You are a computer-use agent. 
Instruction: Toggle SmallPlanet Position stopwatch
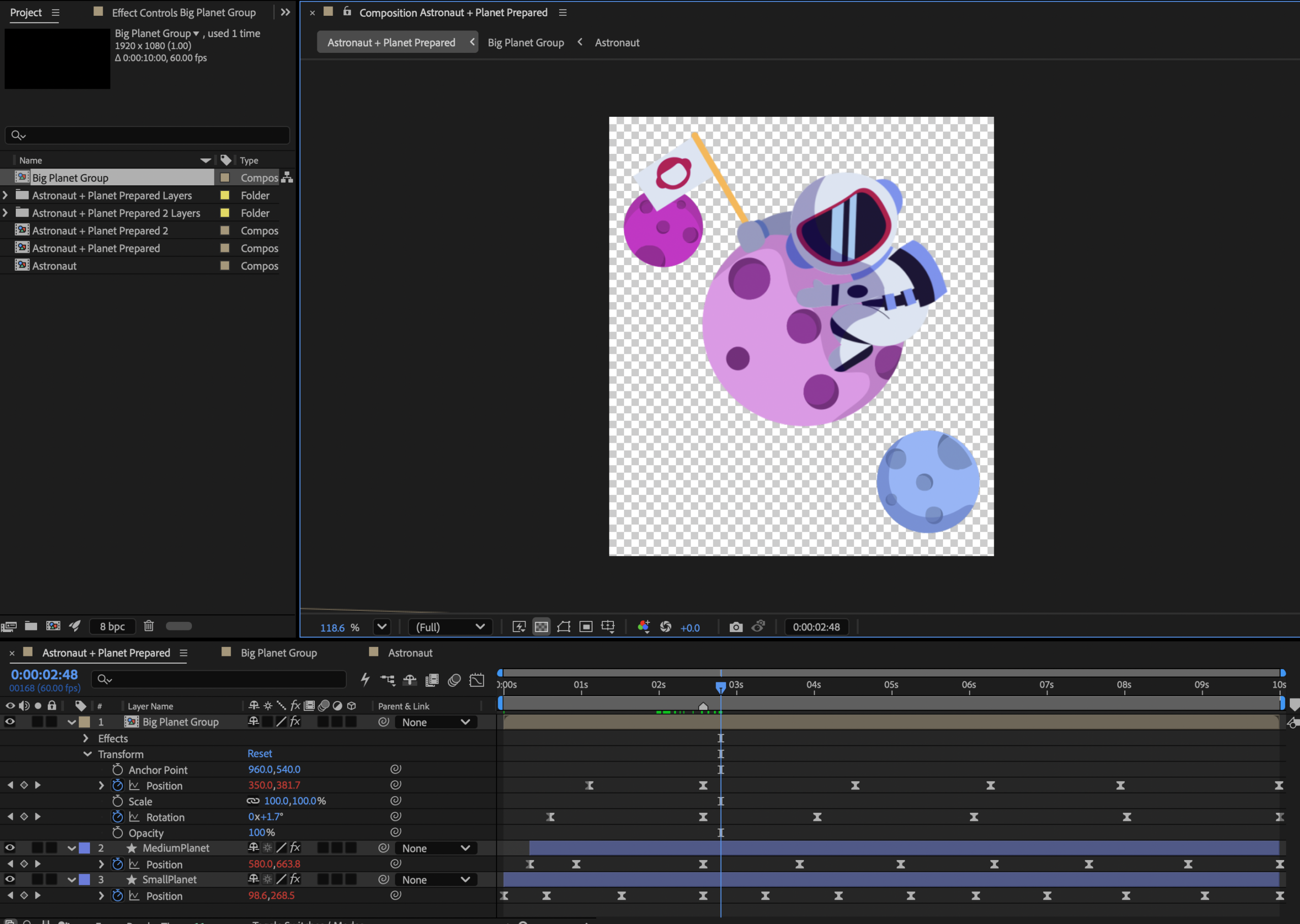(x=118, y=896)
